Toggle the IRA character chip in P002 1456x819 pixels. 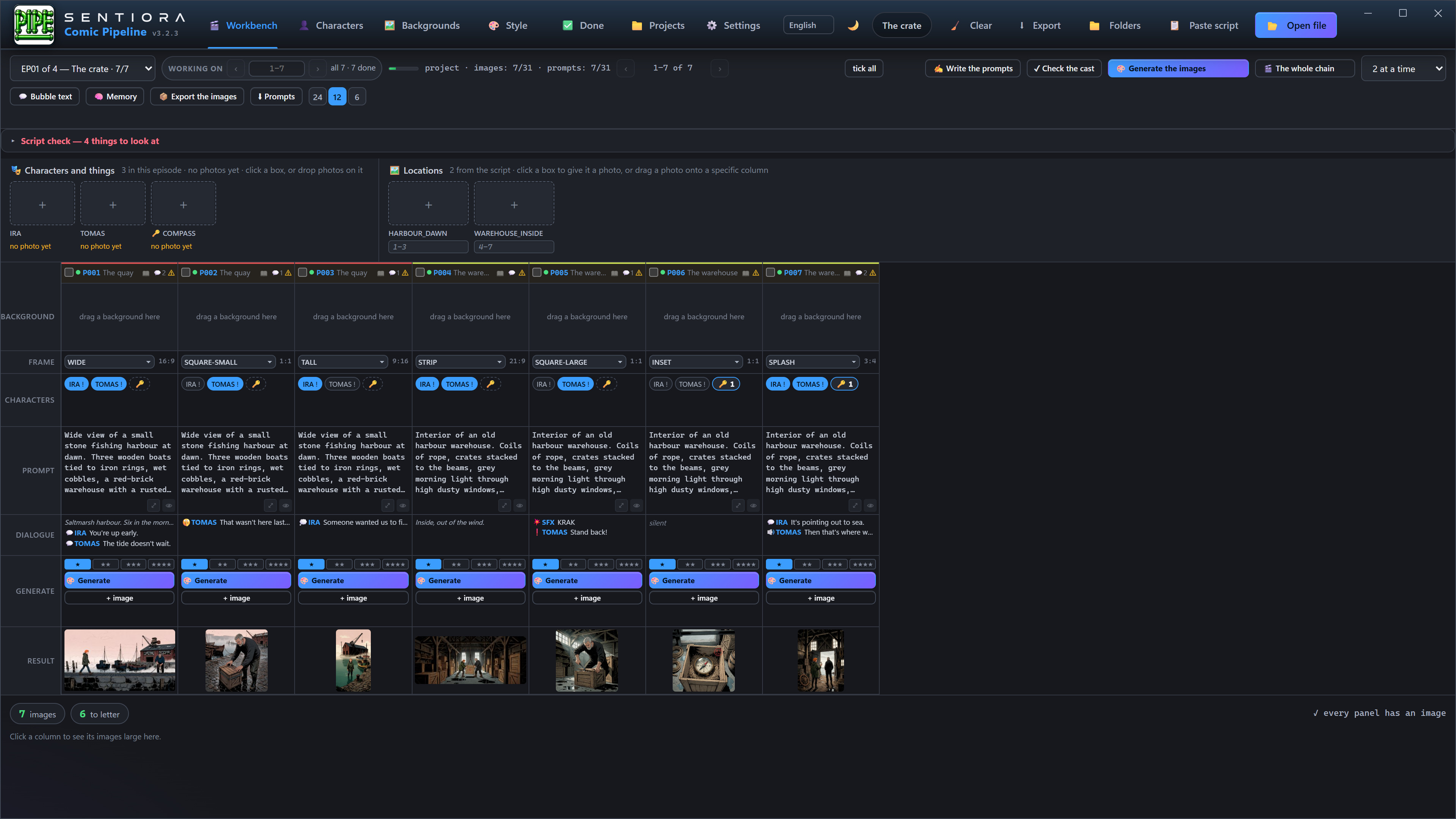(193, 384)
